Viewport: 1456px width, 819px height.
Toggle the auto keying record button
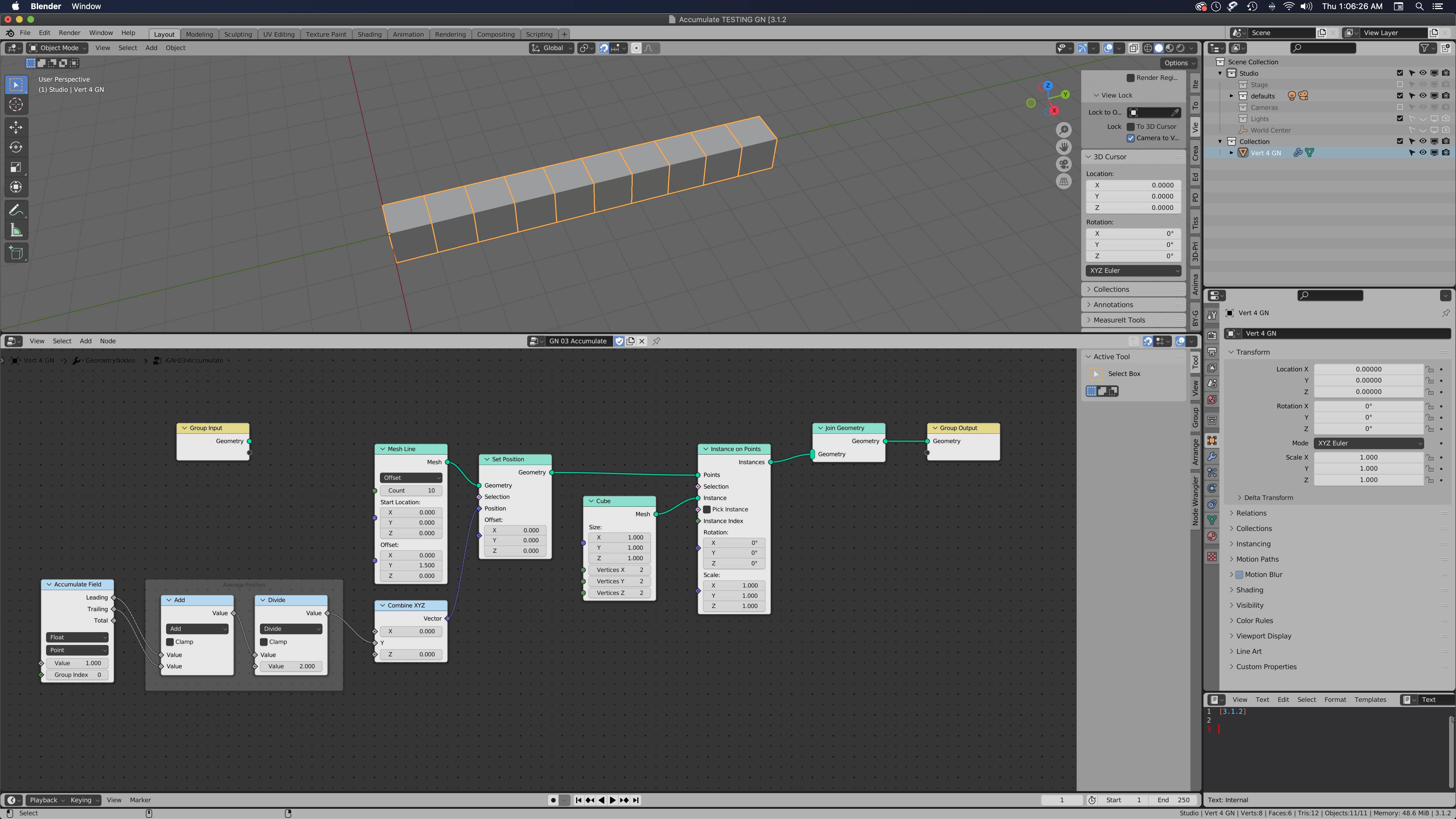(x=553, y=800)
